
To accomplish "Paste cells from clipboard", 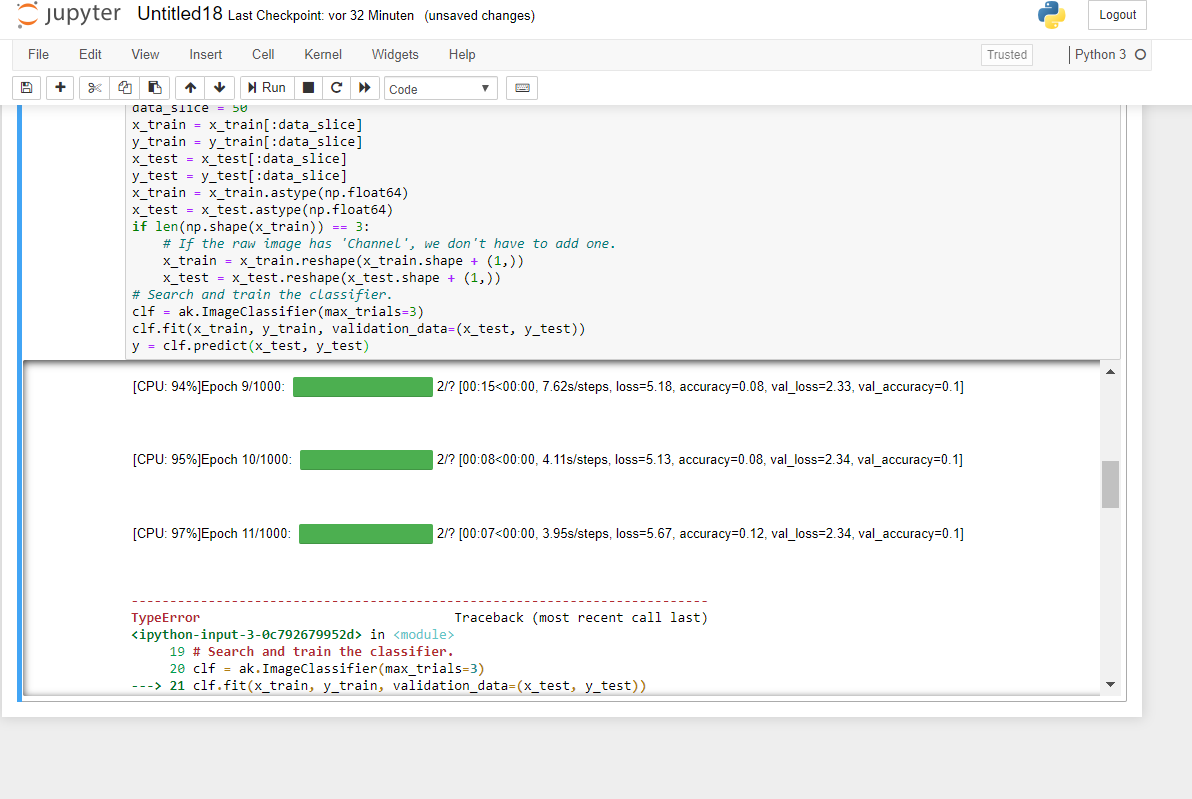I will pyautogui.click(x=154, y=88).
